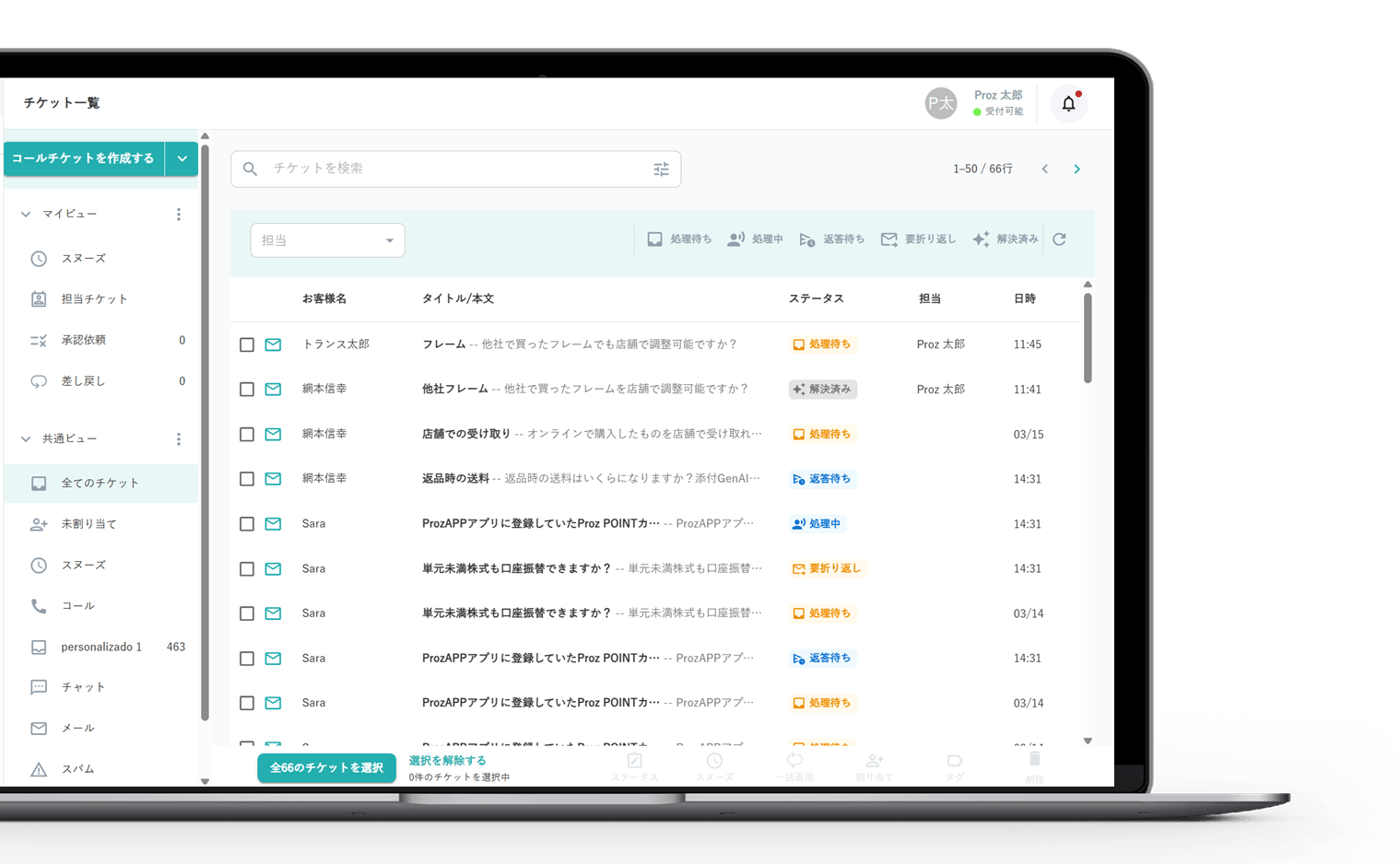Screen dimensions: 1400x864
Task: Open 全てのチケット view
Action: coord(101,483)
